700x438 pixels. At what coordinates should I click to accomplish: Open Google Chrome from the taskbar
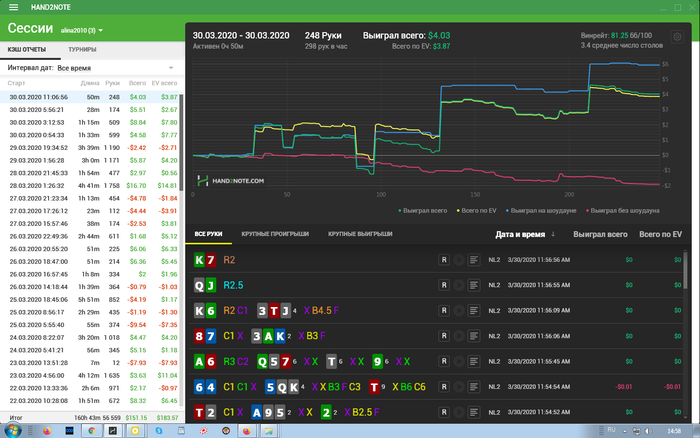click(x=92, y=431)
